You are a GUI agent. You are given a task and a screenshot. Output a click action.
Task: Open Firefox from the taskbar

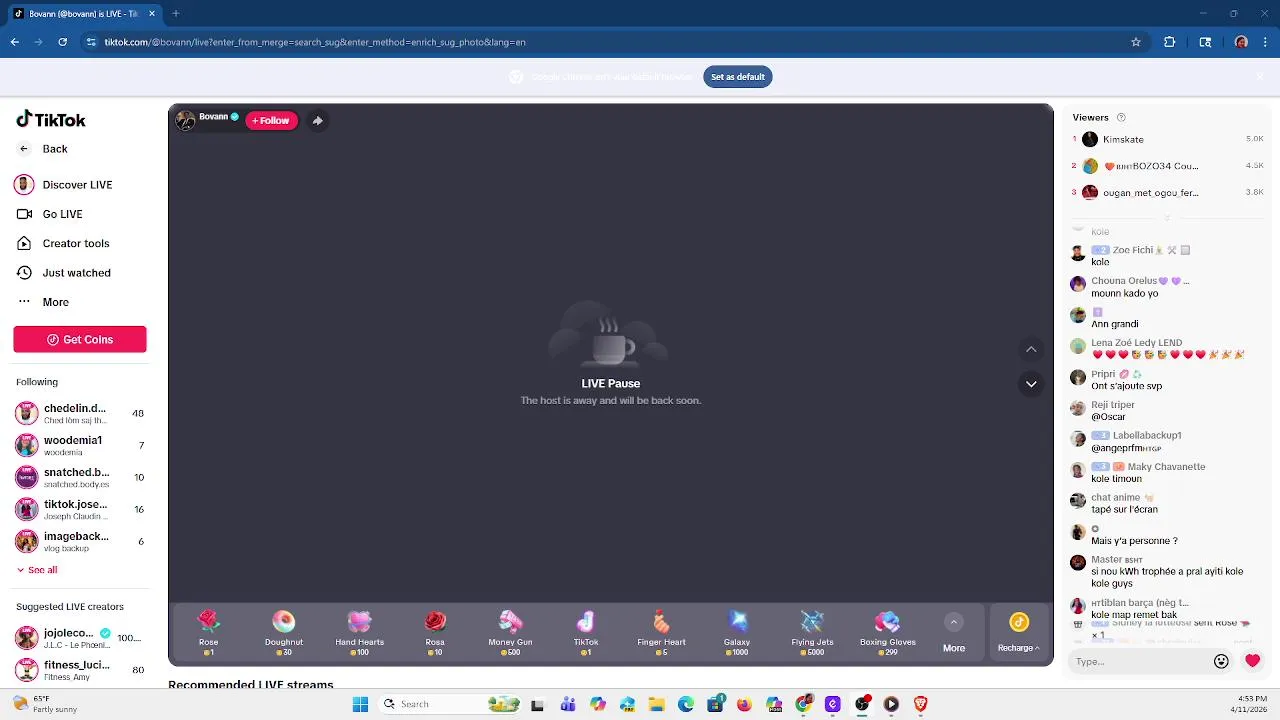click(744, 704)
